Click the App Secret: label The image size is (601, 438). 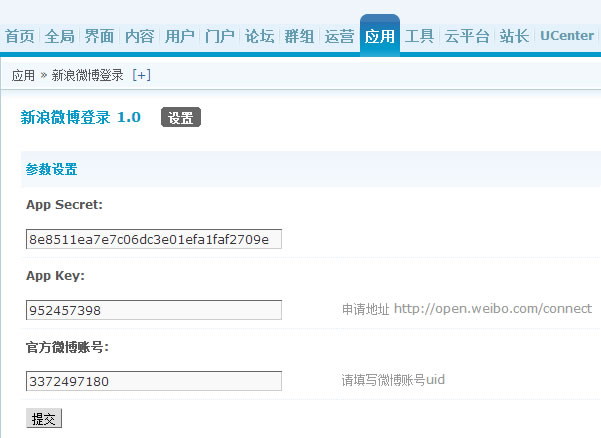[64, 205]
